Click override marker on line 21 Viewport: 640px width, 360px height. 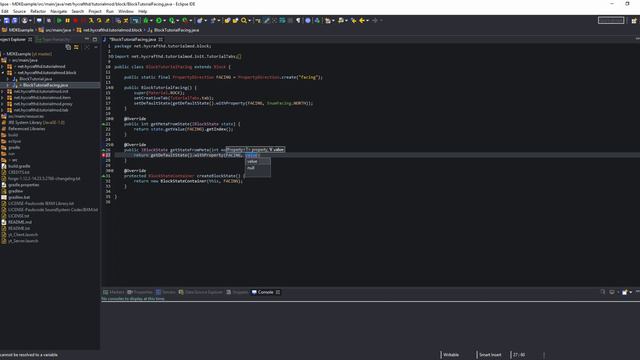(104, 124)
